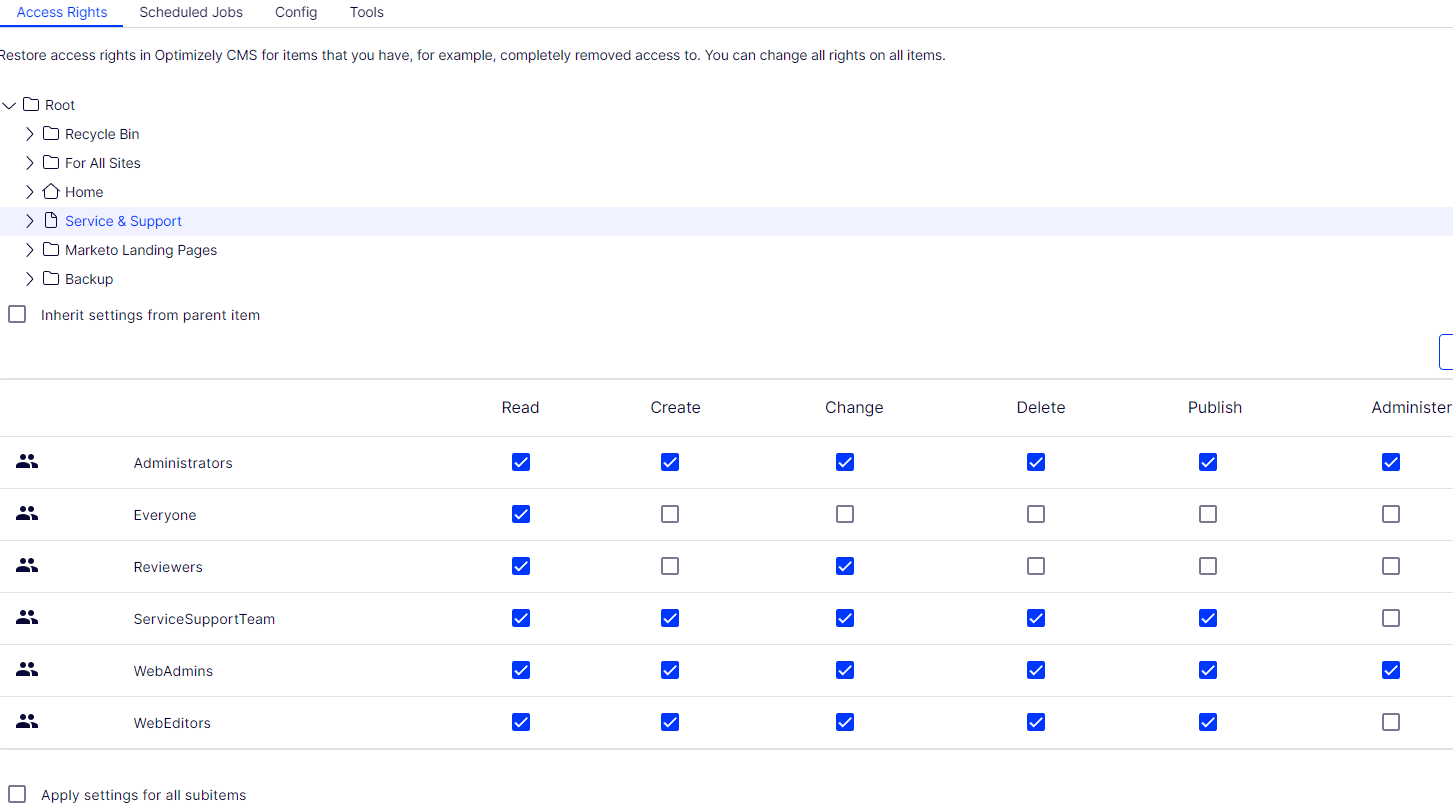Grant Create permission to Everyone
1453x809 pixels.
coord(670,514)
